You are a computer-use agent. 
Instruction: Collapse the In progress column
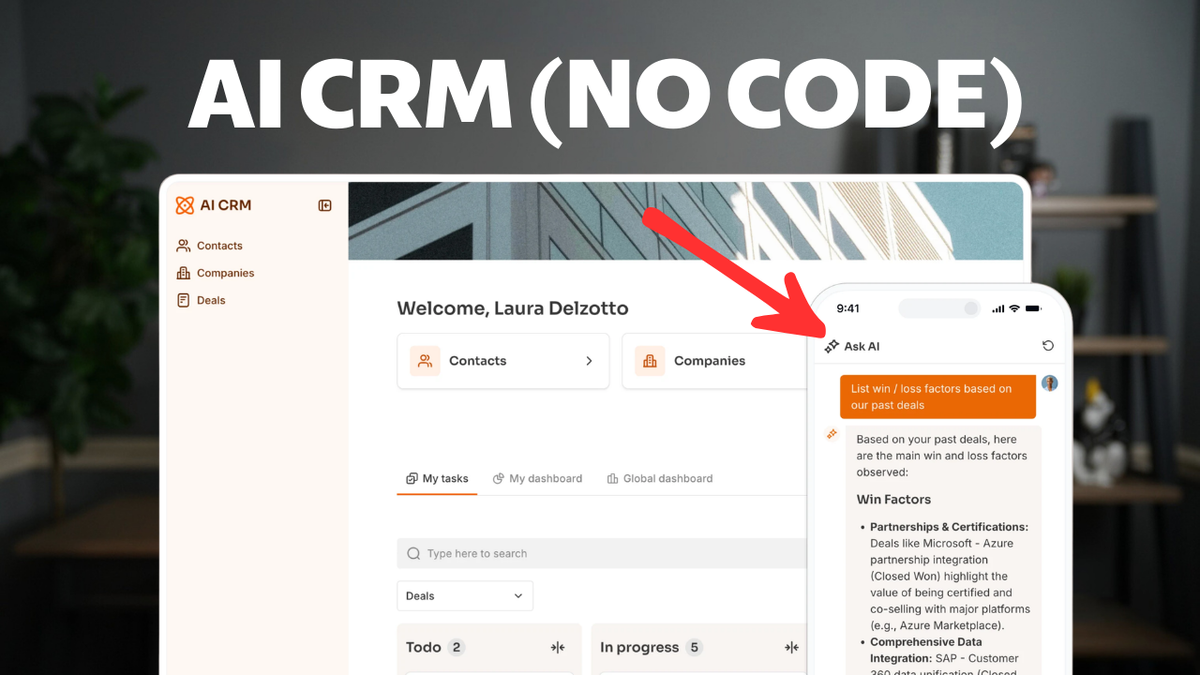792,648
